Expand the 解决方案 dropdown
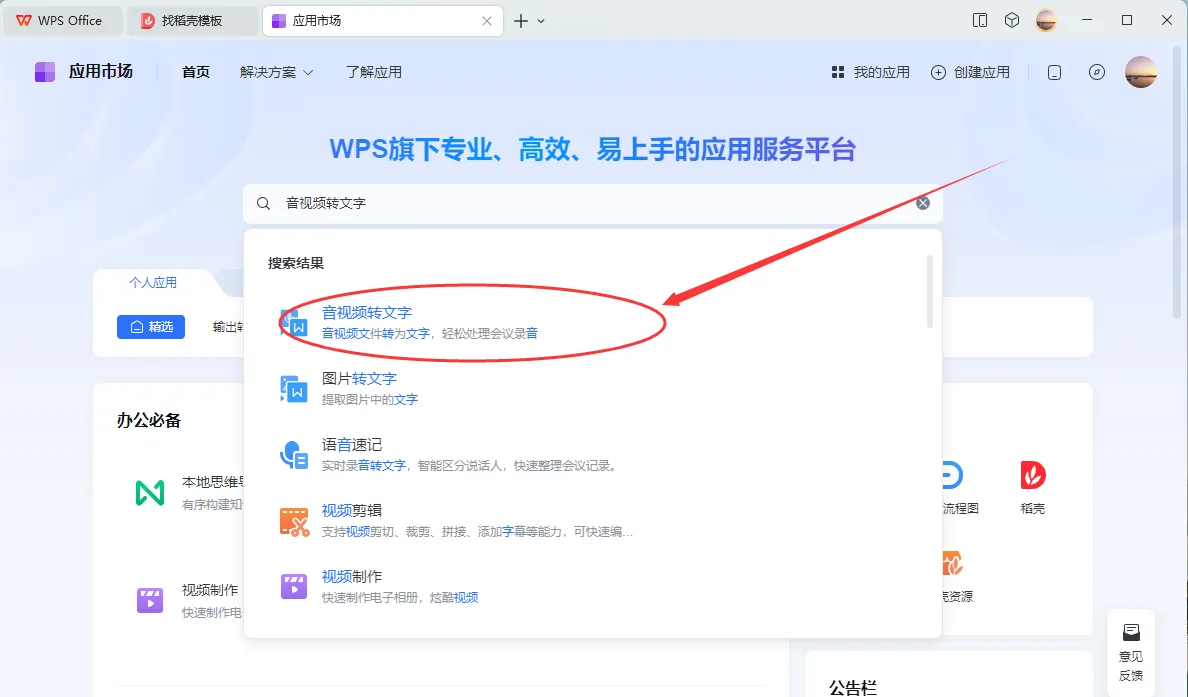This screenshot has width=1188, height=697. click(x=276, y=72)
